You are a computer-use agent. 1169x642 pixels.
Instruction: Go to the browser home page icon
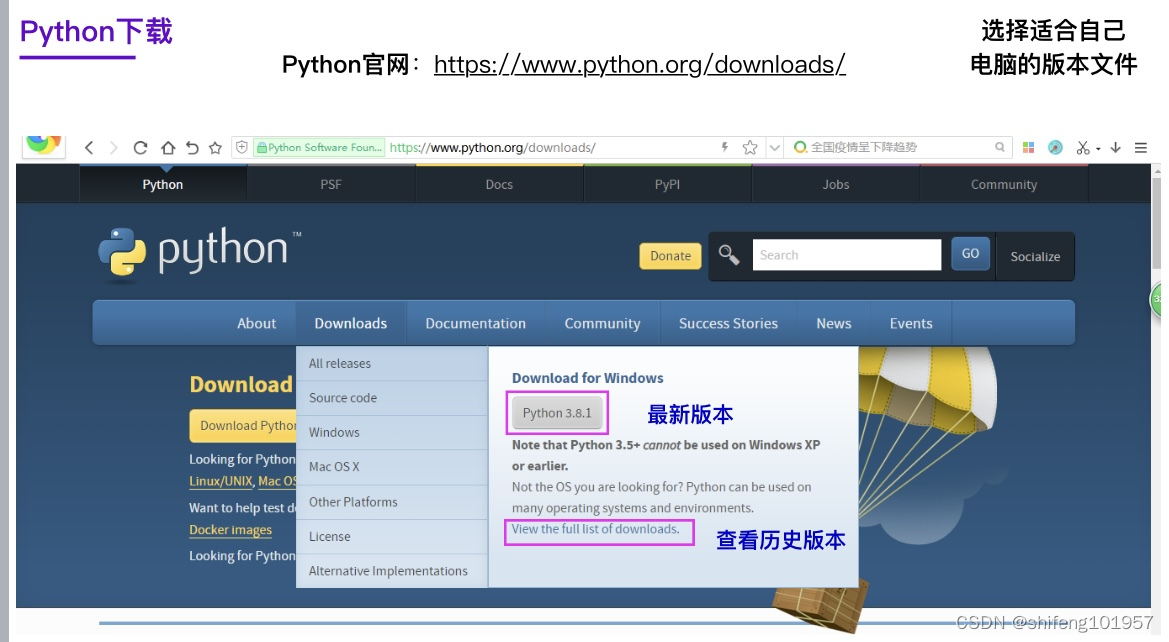pos(168,148)
